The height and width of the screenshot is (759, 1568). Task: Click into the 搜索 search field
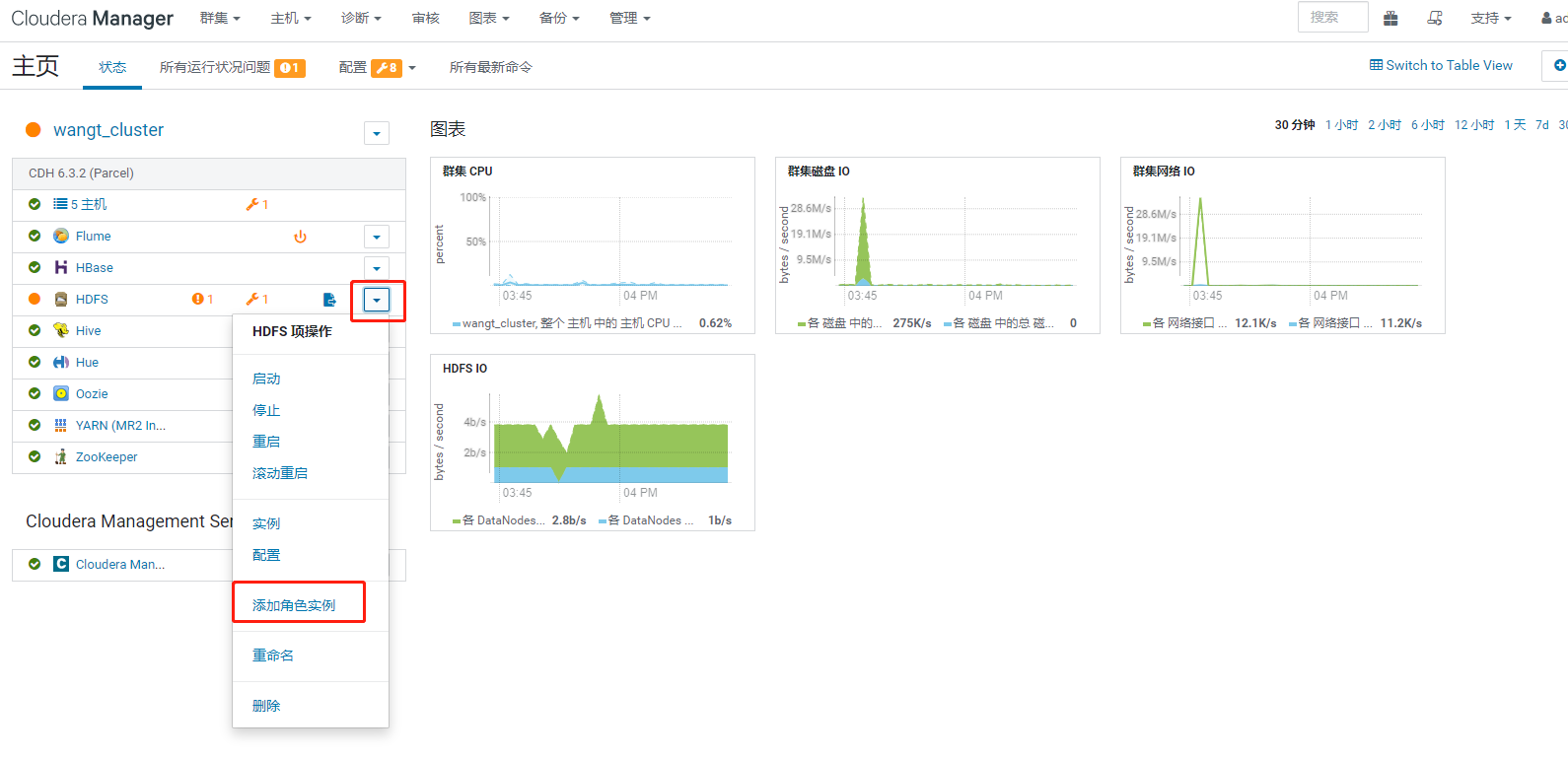[1333, 17]
